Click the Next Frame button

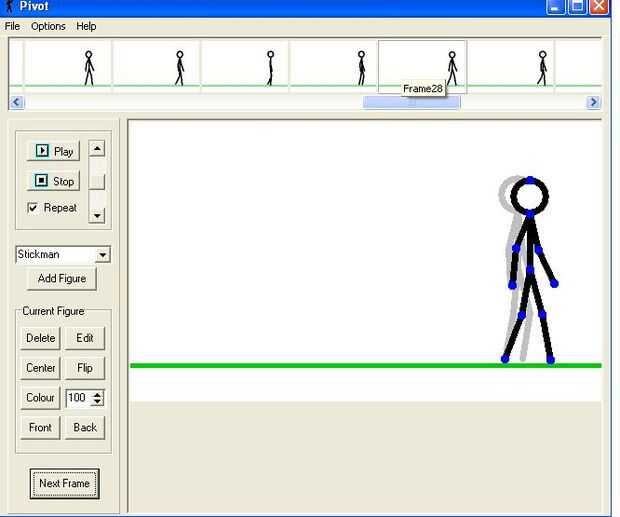coord(64,483)
